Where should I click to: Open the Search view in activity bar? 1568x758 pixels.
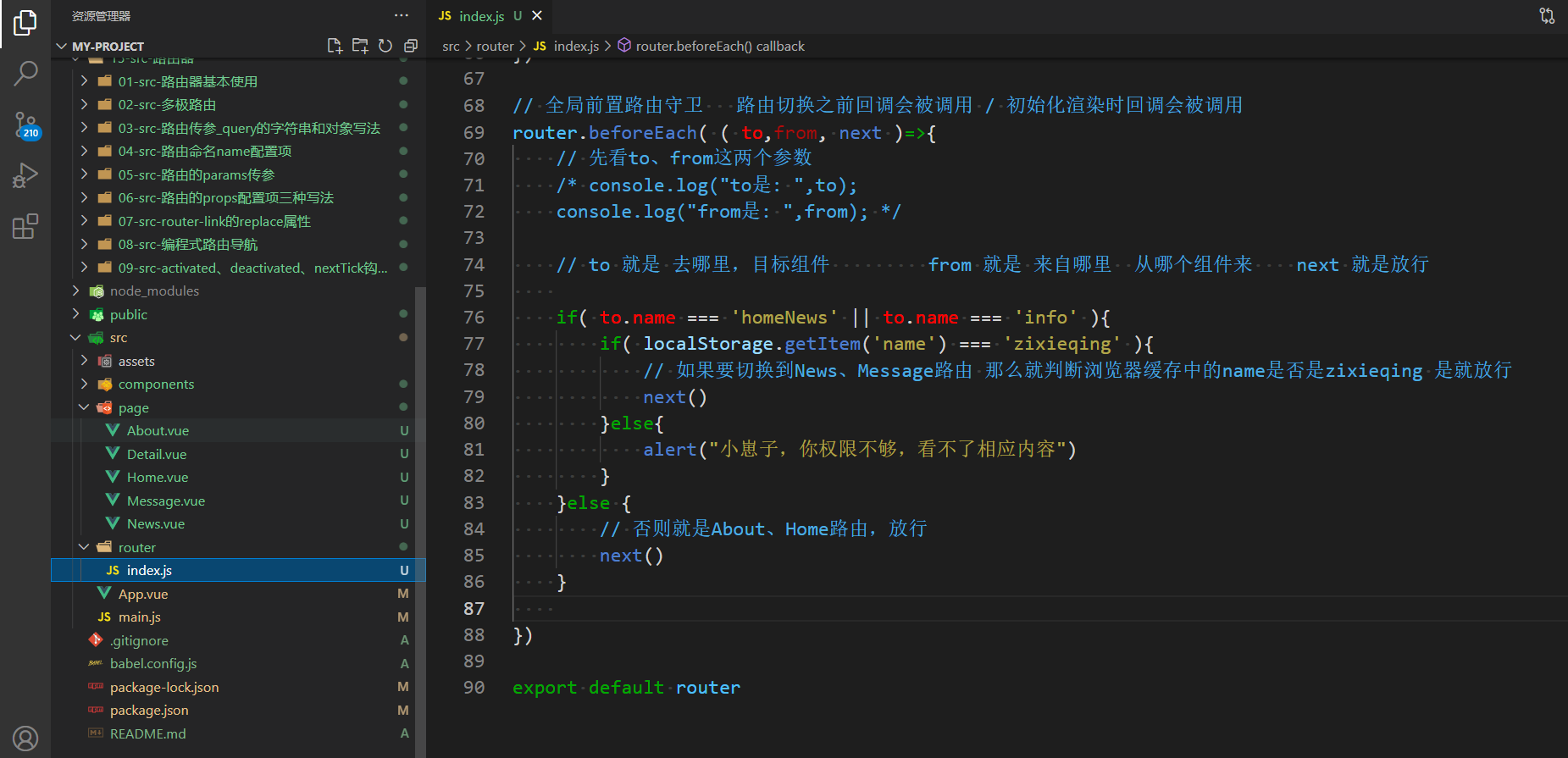click(x=25, y=74)
